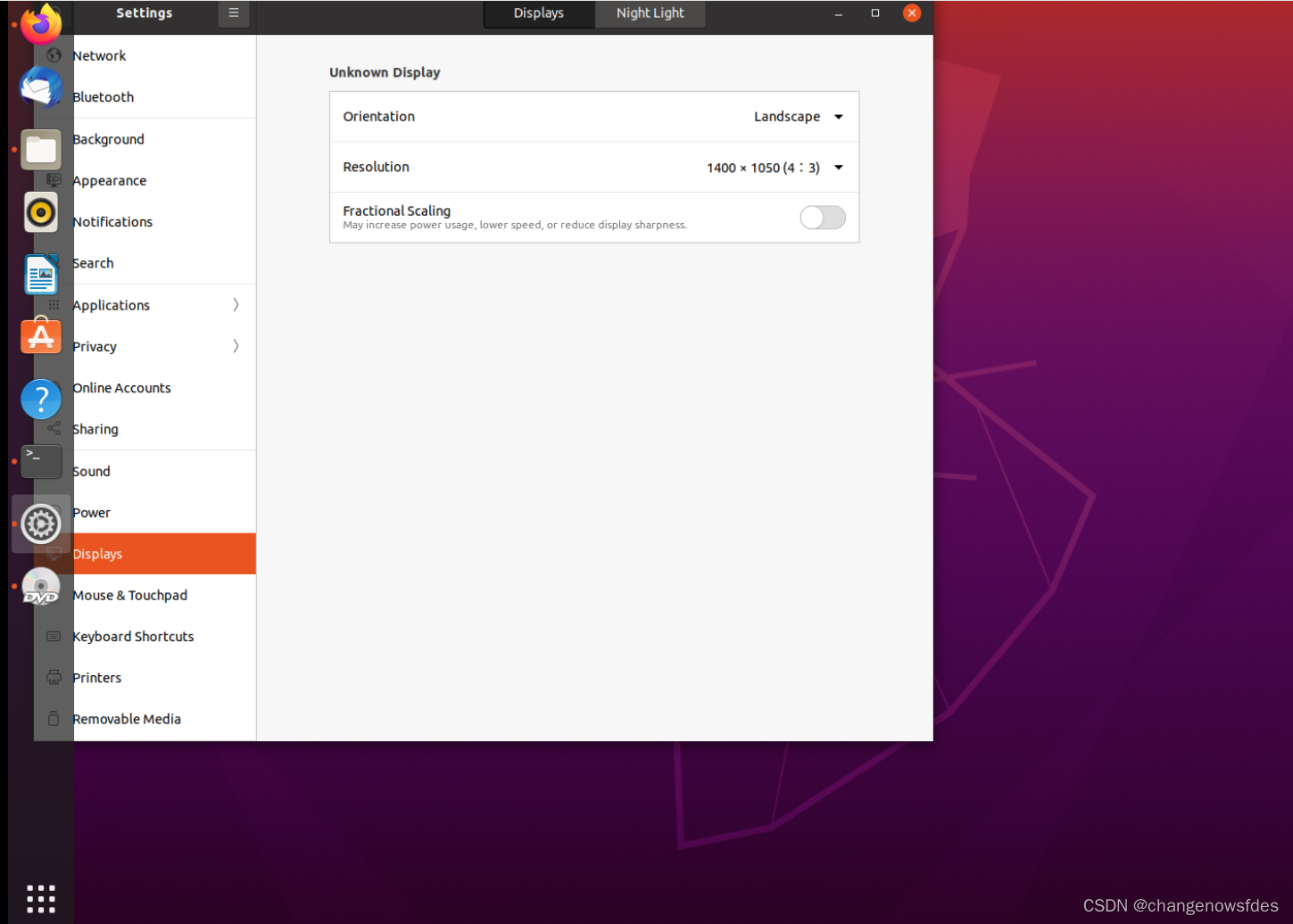Launch Terminal from the dock
Viewport: 1293px width, 924px height.
click(x=41, y=461)
